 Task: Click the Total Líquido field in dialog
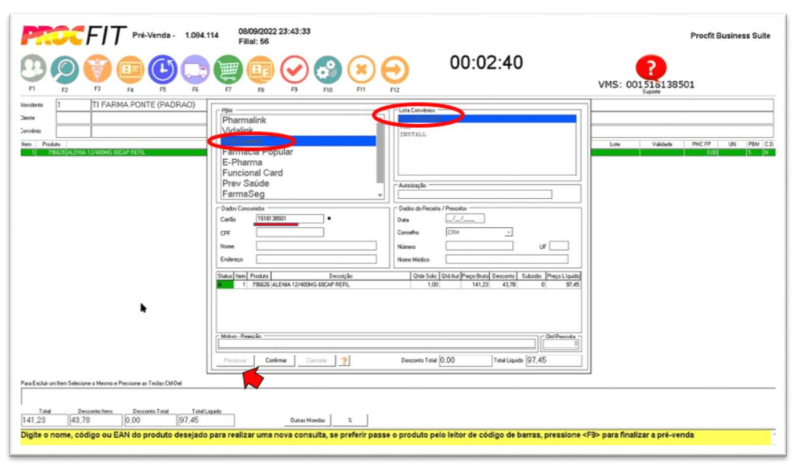553,360
